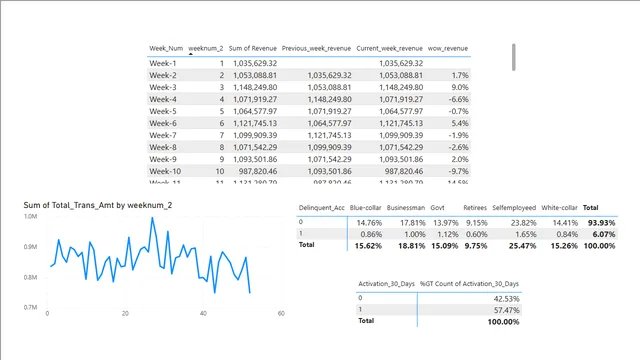640x360 pixels.
Task: Click the Govt column header
Action: click(437, 208)
